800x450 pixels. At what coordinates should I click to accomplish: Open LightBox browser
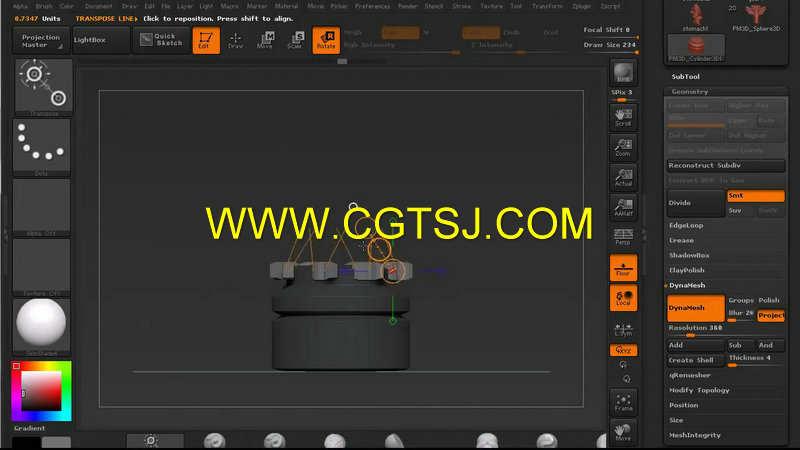100,40
